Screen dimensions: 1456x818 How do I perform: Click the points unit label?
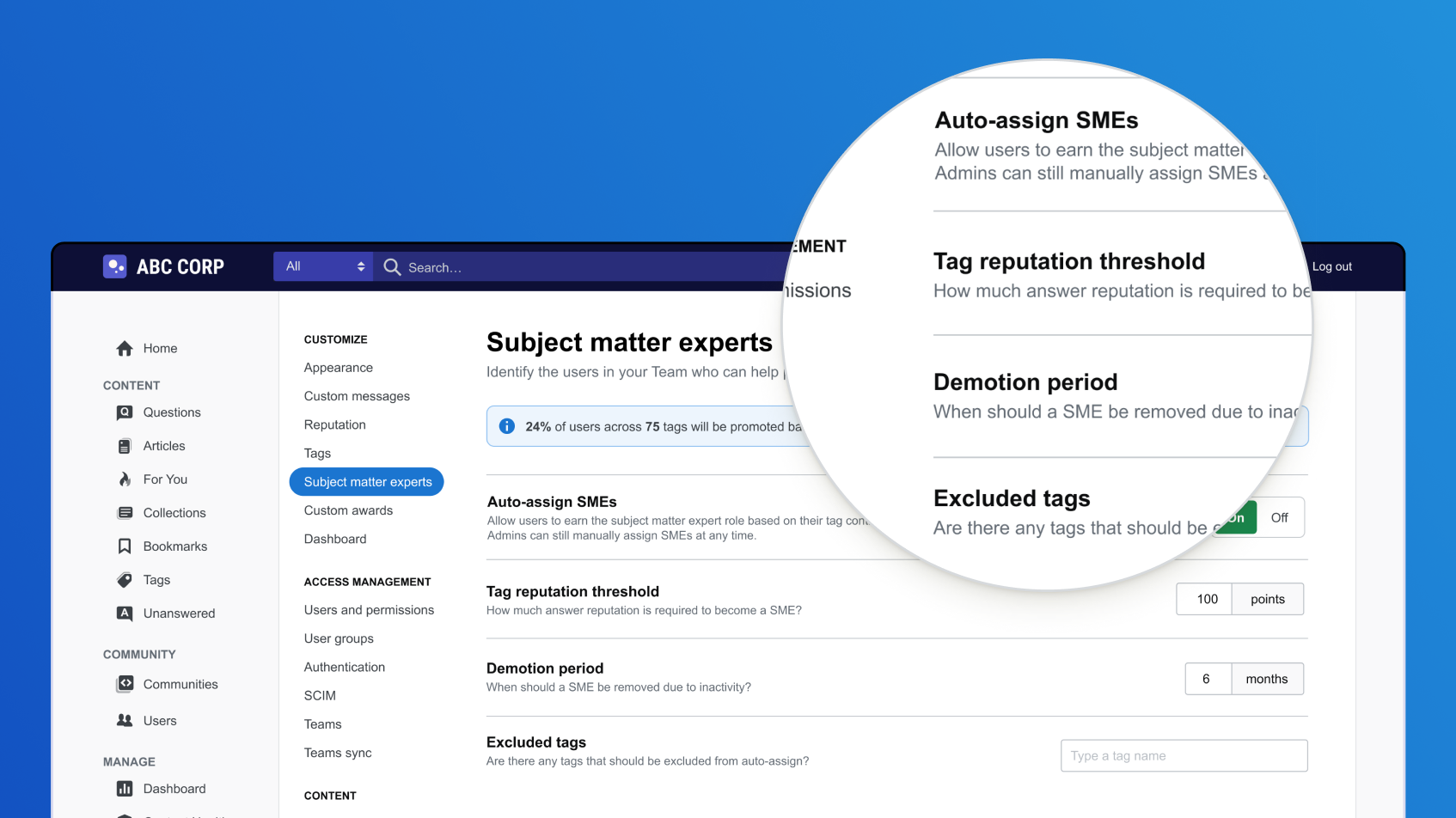pos(1268,599)
